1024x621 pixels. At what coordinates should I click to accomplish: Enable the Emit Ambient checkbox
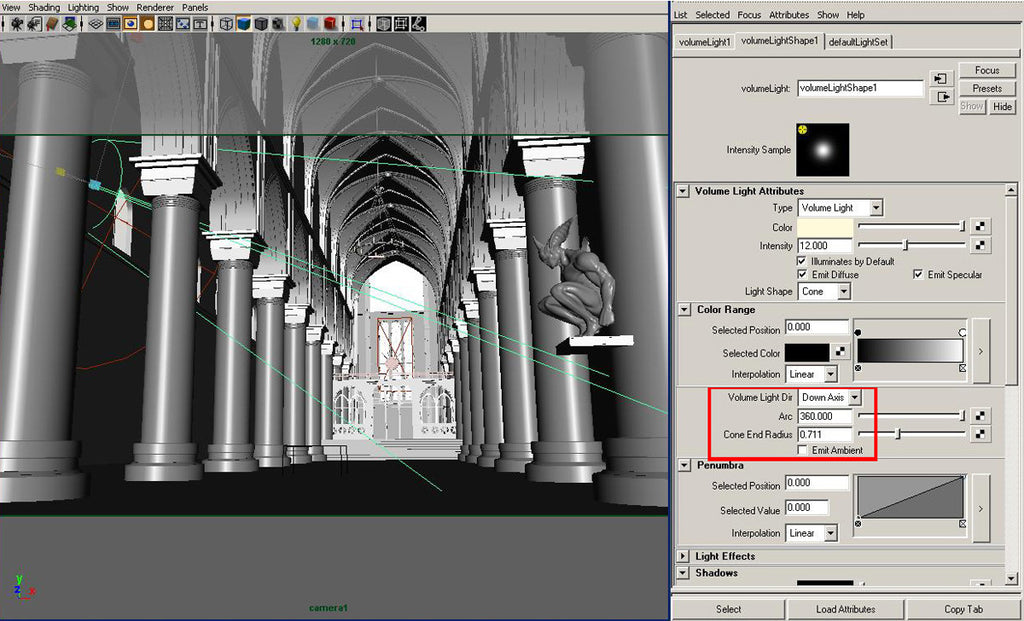click(x=803, y=450)
